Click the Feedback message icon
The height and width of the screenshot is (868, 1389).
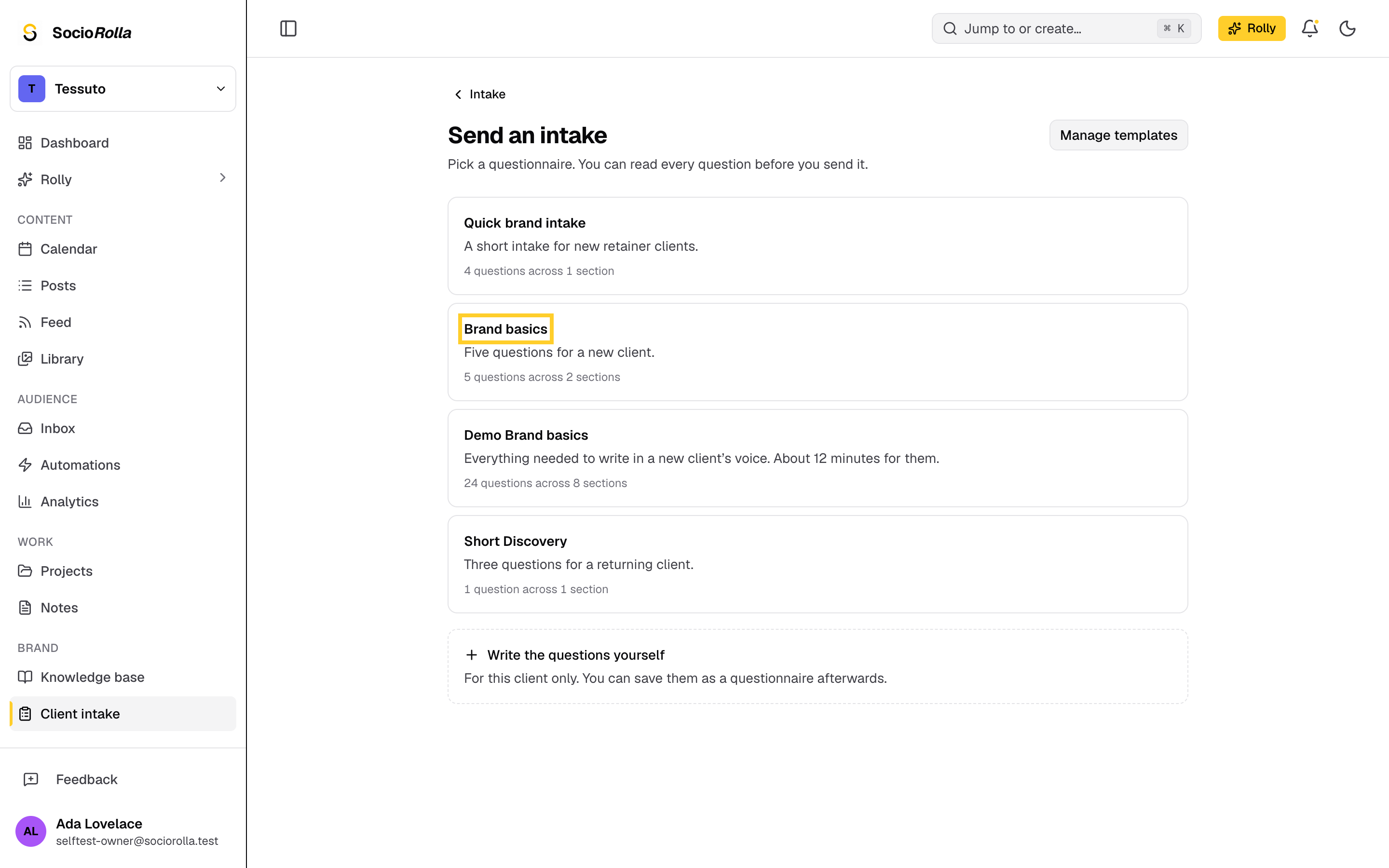coord(30,779)
